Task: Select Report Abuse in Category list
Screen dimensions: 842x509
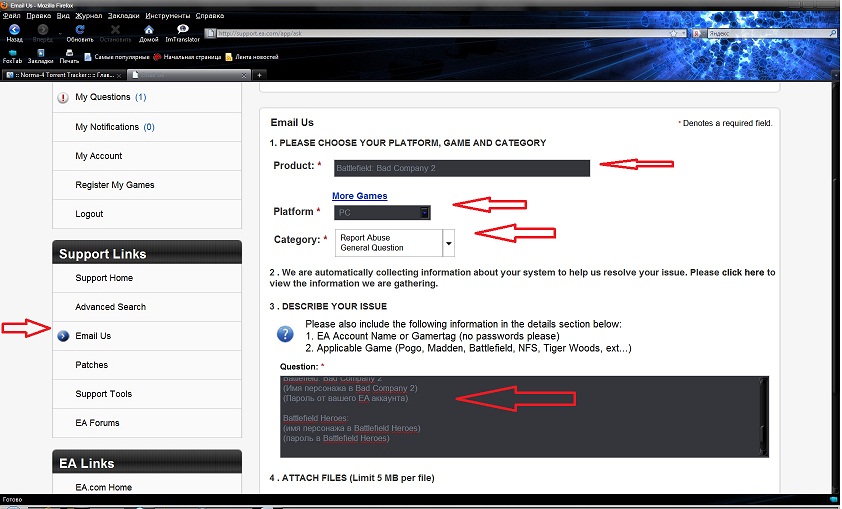Action: 365,238
